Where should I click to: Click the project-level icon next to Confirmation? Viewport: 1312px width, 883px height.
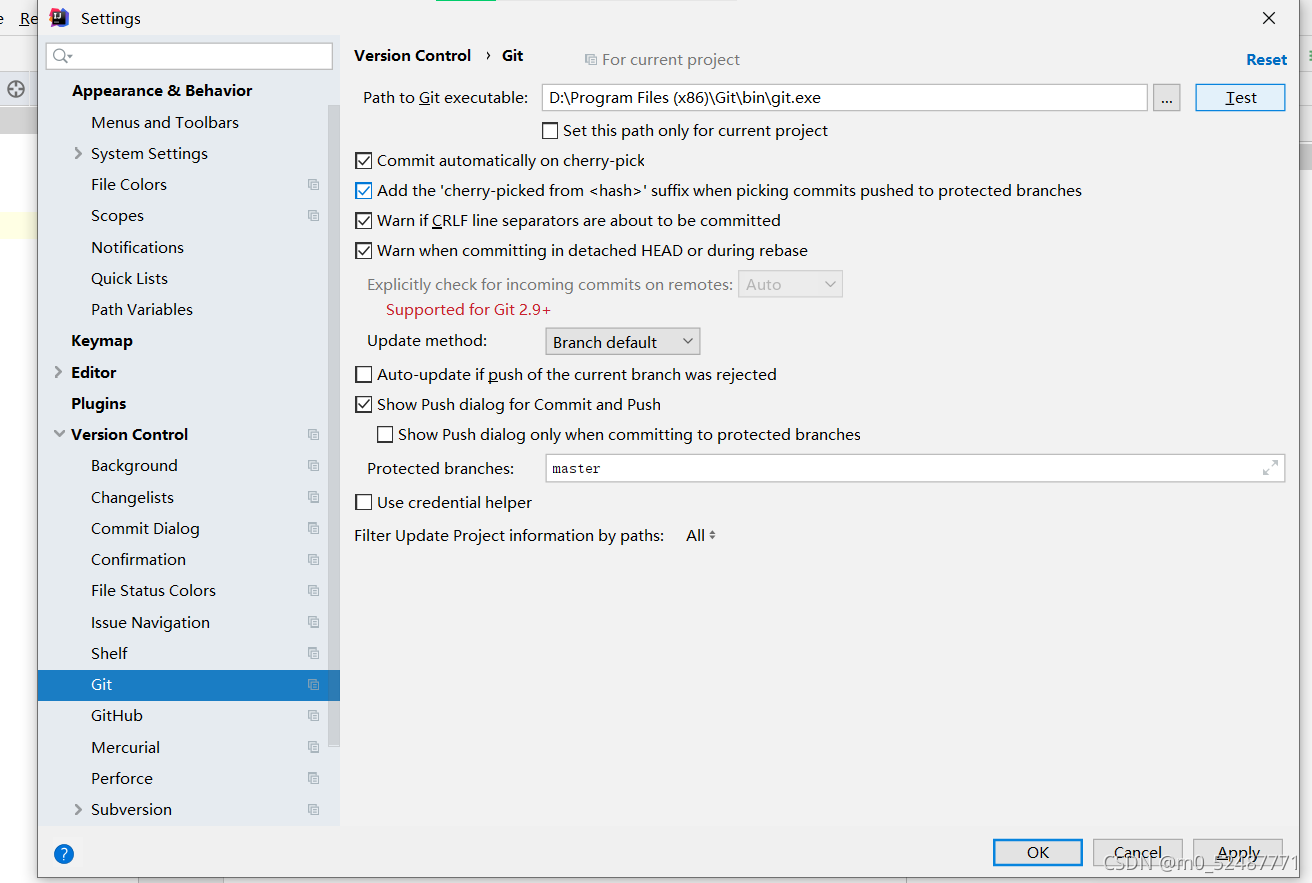pos(314,560)
